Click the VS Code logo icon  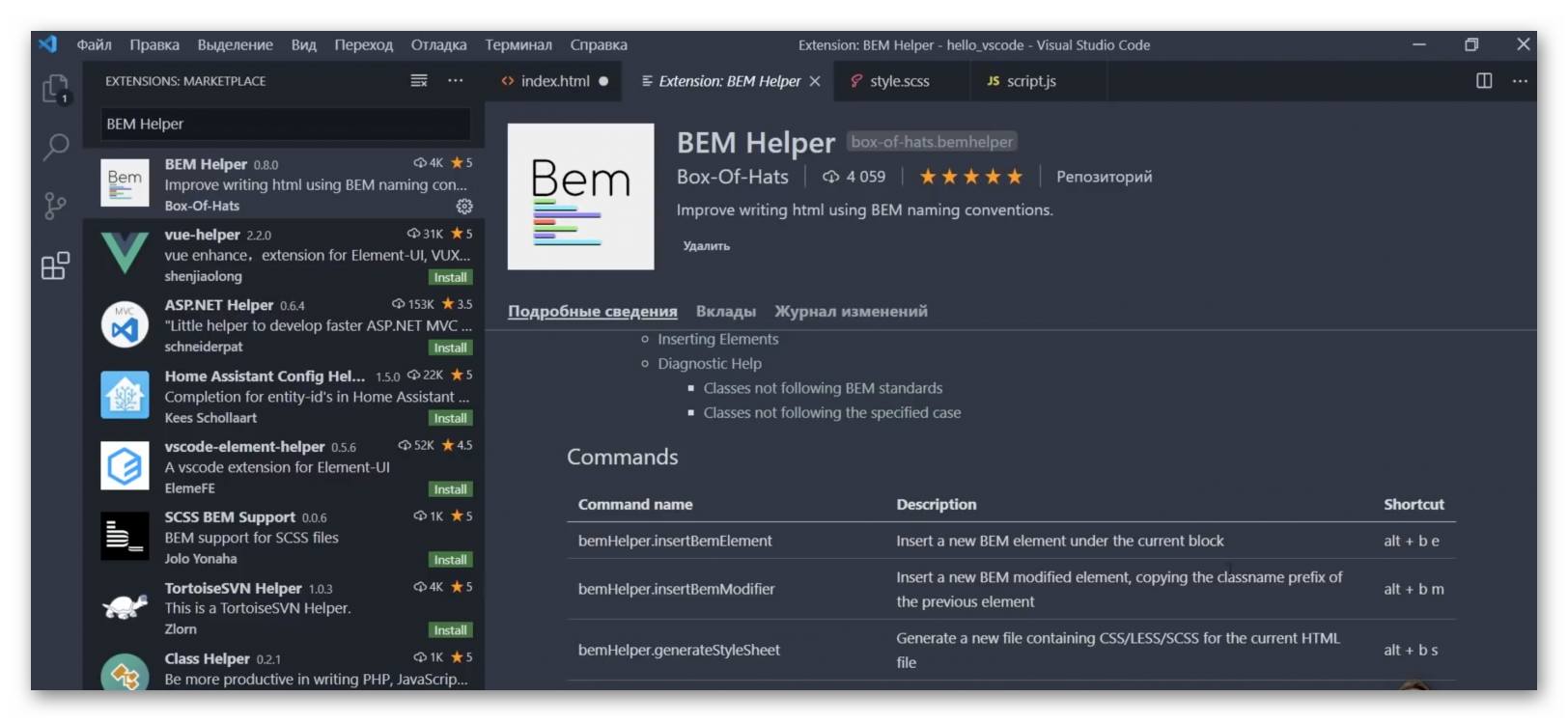(x=47, y=44)
